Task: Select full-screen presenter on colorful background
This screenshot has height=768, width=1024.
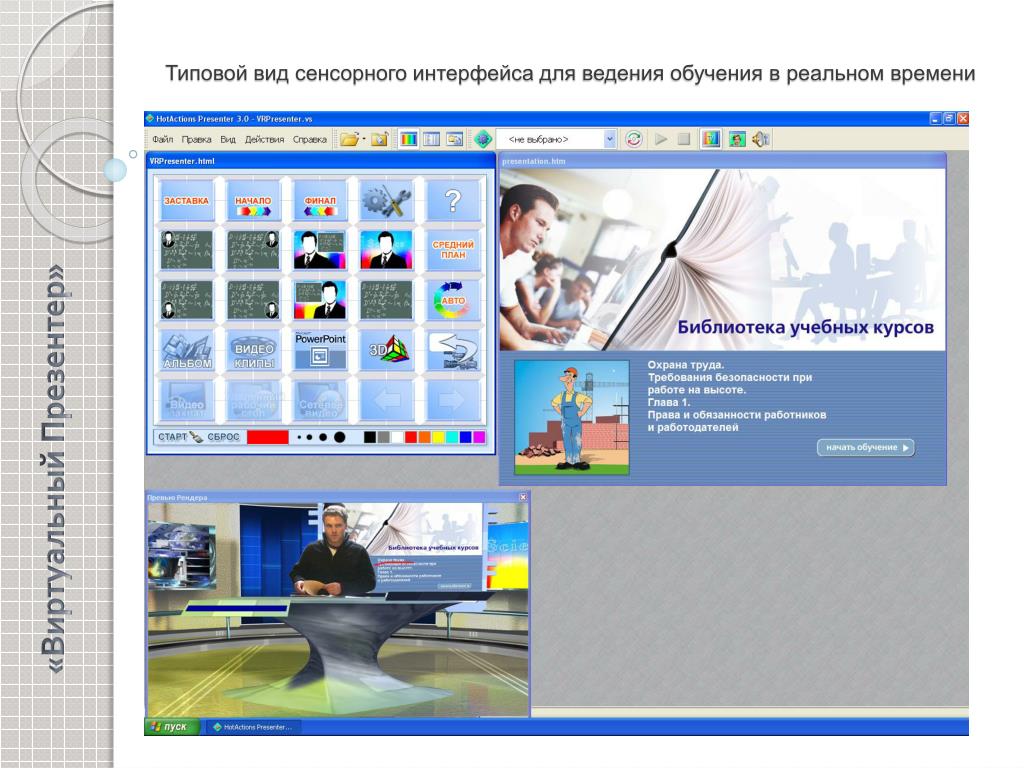Action: [387, 250]
